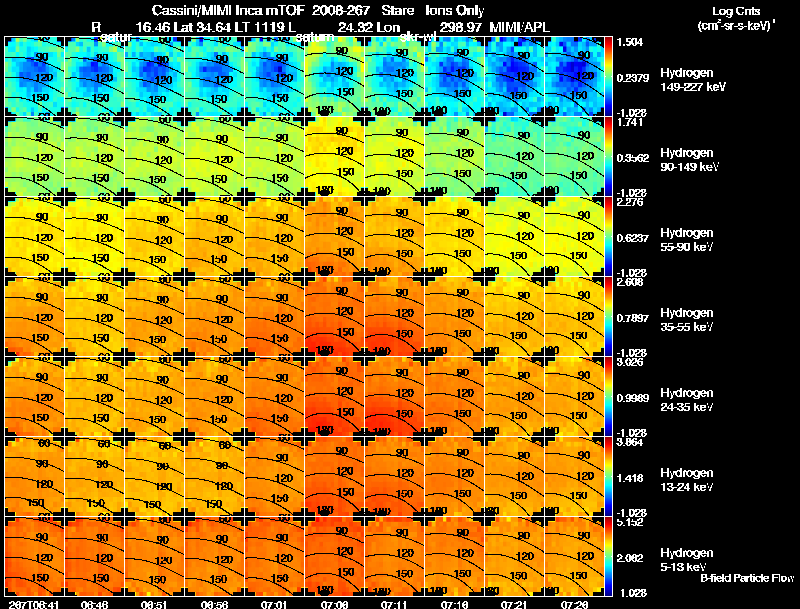This screenshot has width=800, height=609.
Task: Open the 5-13 keV image panel at 06:46
Action: (x=94, y=556)
